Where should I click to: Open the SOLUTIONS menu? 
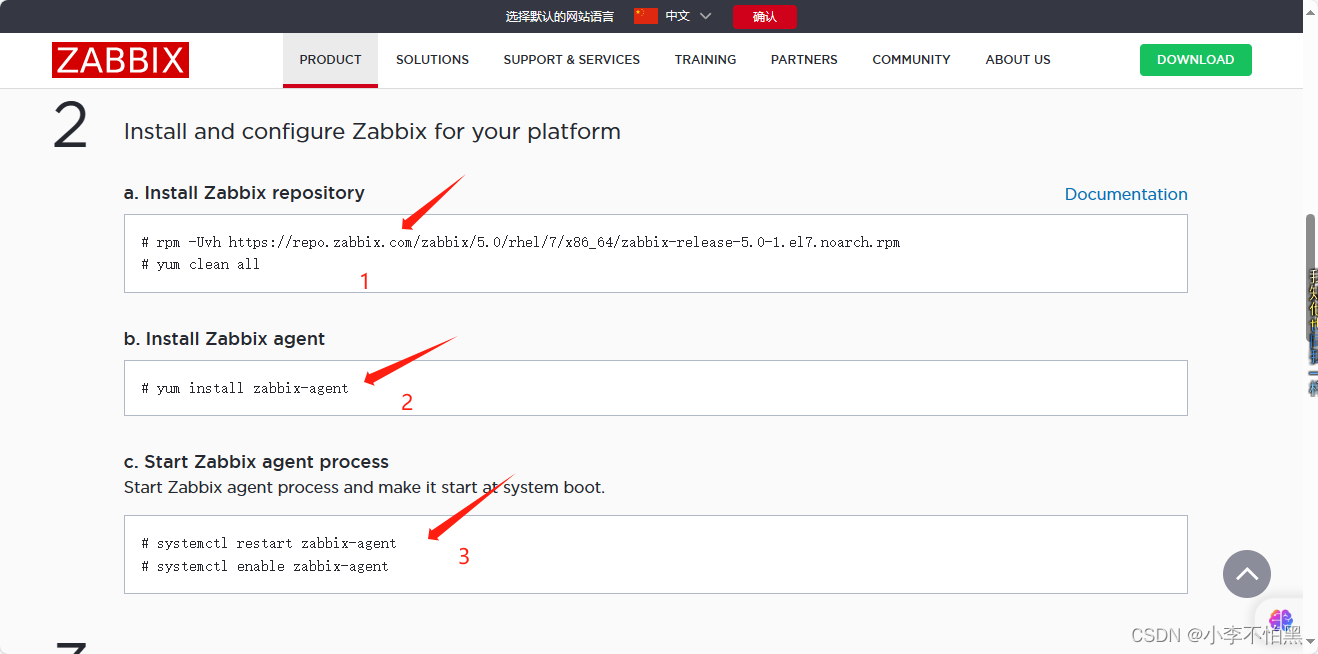432,60
